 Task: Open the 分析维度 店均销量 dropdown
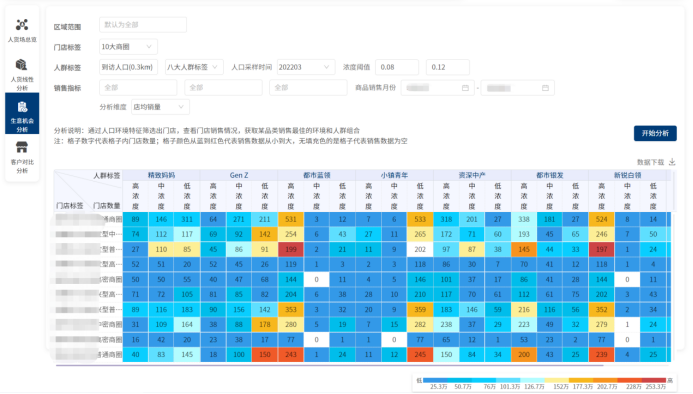tap(160, 107)
